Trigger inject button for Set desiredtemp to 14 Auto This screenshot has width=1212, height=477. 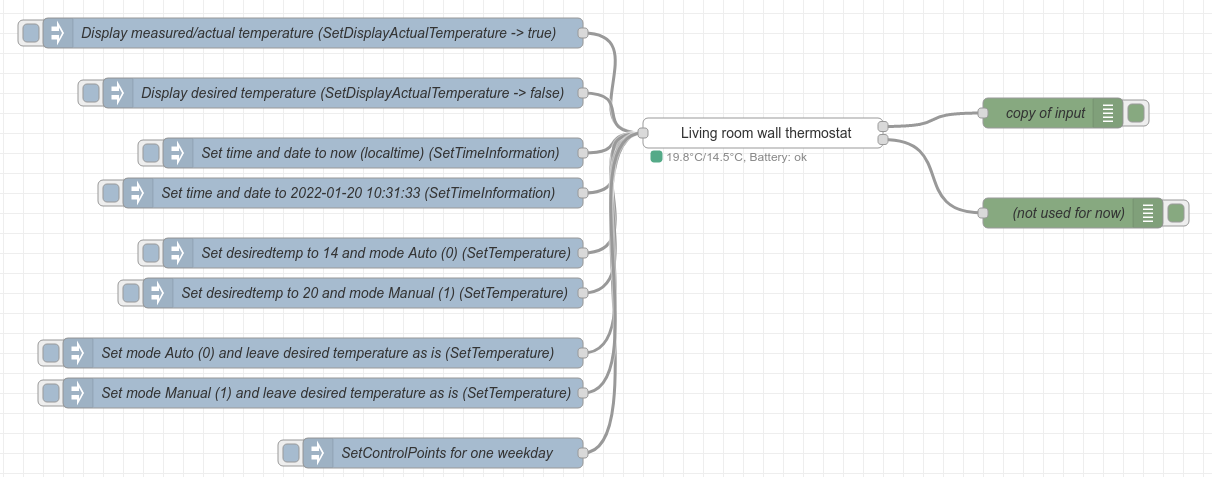(151, 253)
